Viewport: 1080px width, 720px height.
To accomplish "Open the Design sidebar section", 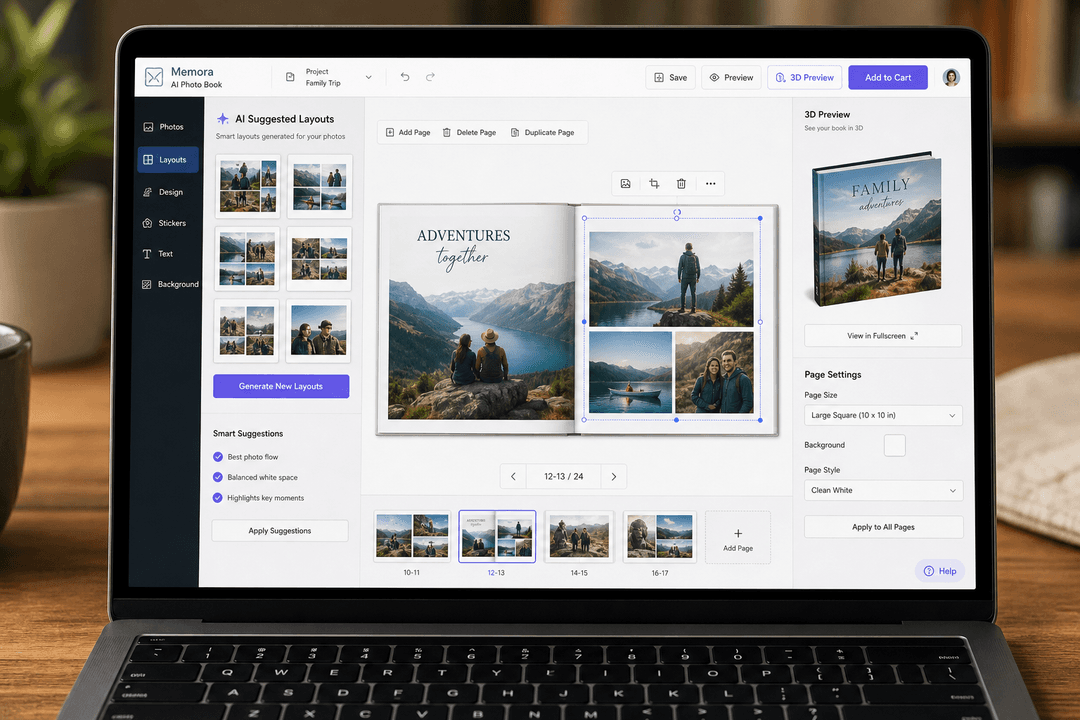I will [164, 192].
